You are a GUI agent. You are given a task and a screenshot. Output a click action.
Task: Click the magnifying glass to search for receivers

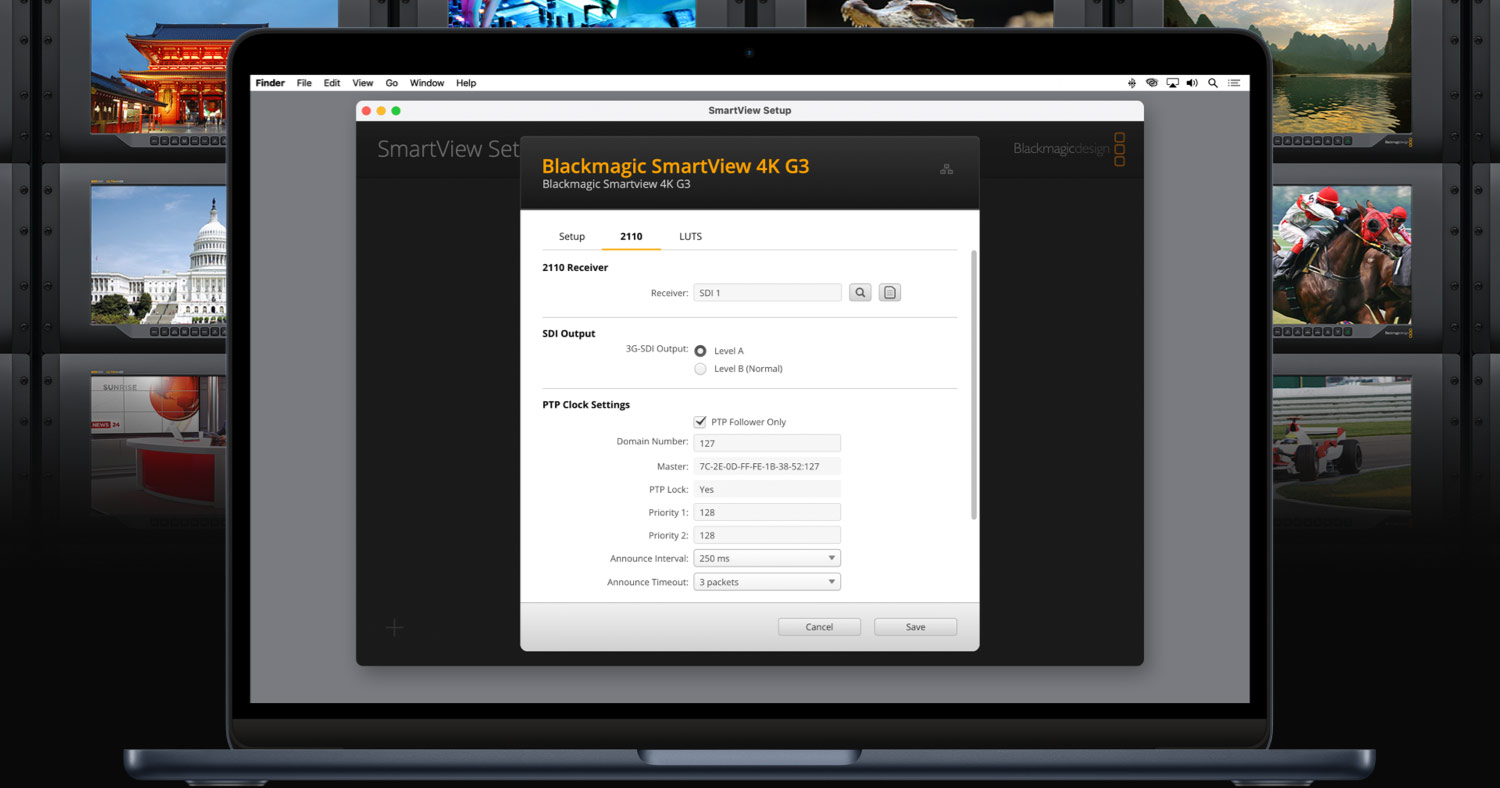[860, 291]
